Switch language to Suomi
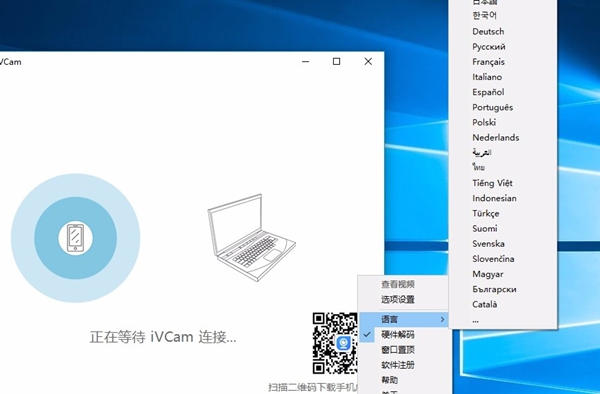Image resolution: width=600 pixels, height=394 pixels. (x=503, y=229)
